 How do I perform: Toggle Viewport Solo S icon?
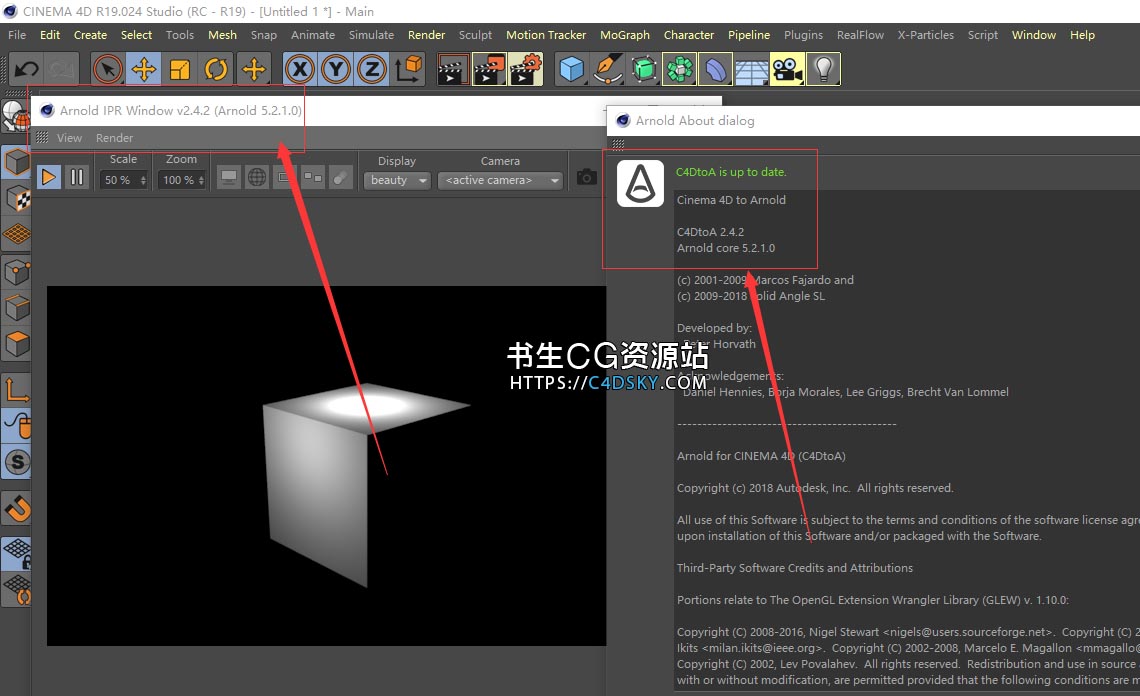point(16,461)
